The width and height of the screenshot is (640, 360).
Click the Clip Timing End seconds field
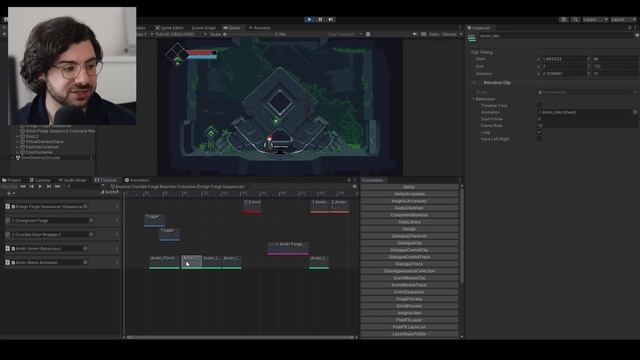pos(564,66)
